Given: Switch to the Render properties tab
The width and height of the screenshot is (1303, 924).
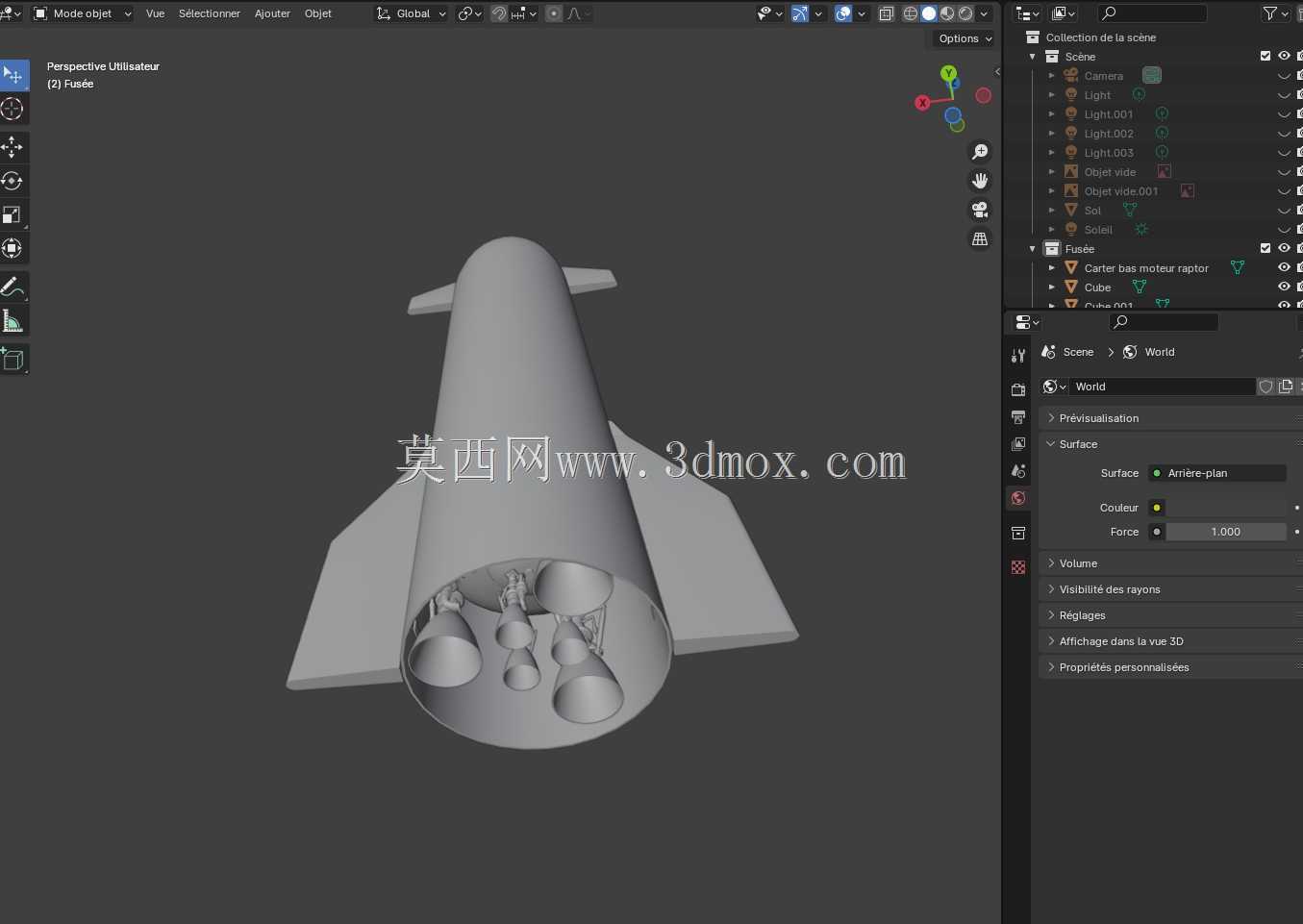Looking at the screenshot, I should coord(1018,390).
